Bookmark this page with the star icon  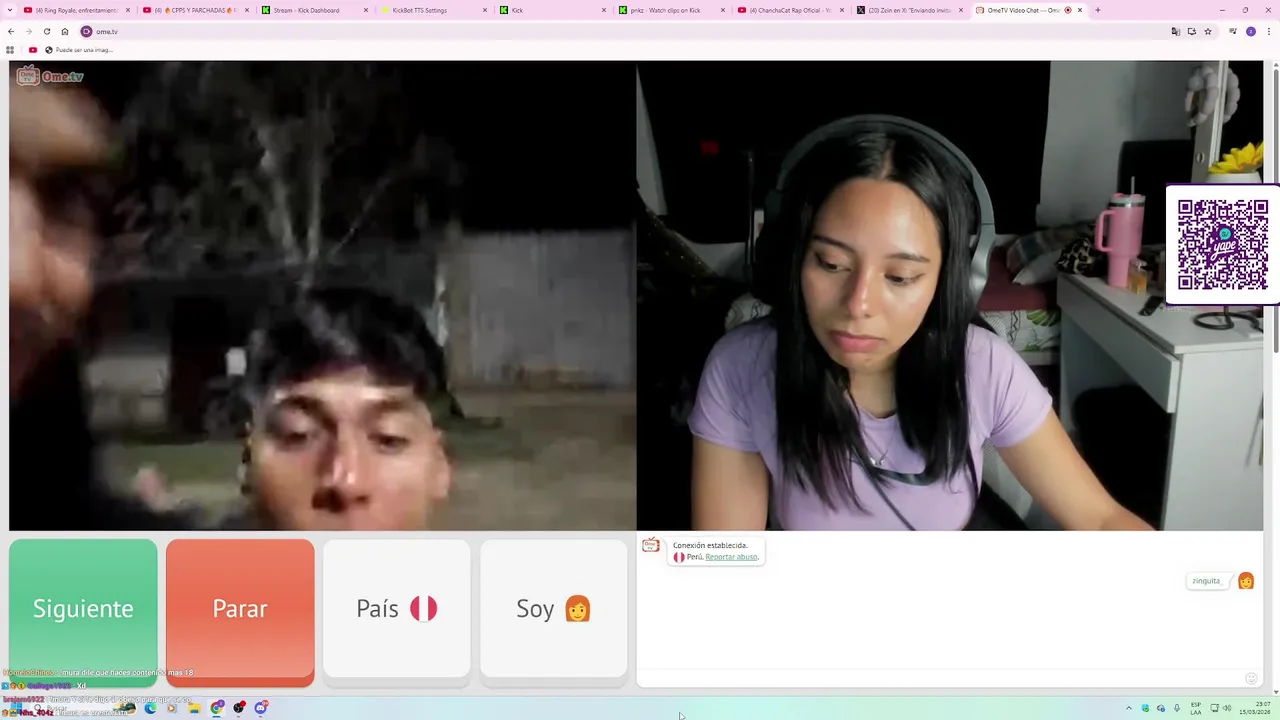(1208, 31)
